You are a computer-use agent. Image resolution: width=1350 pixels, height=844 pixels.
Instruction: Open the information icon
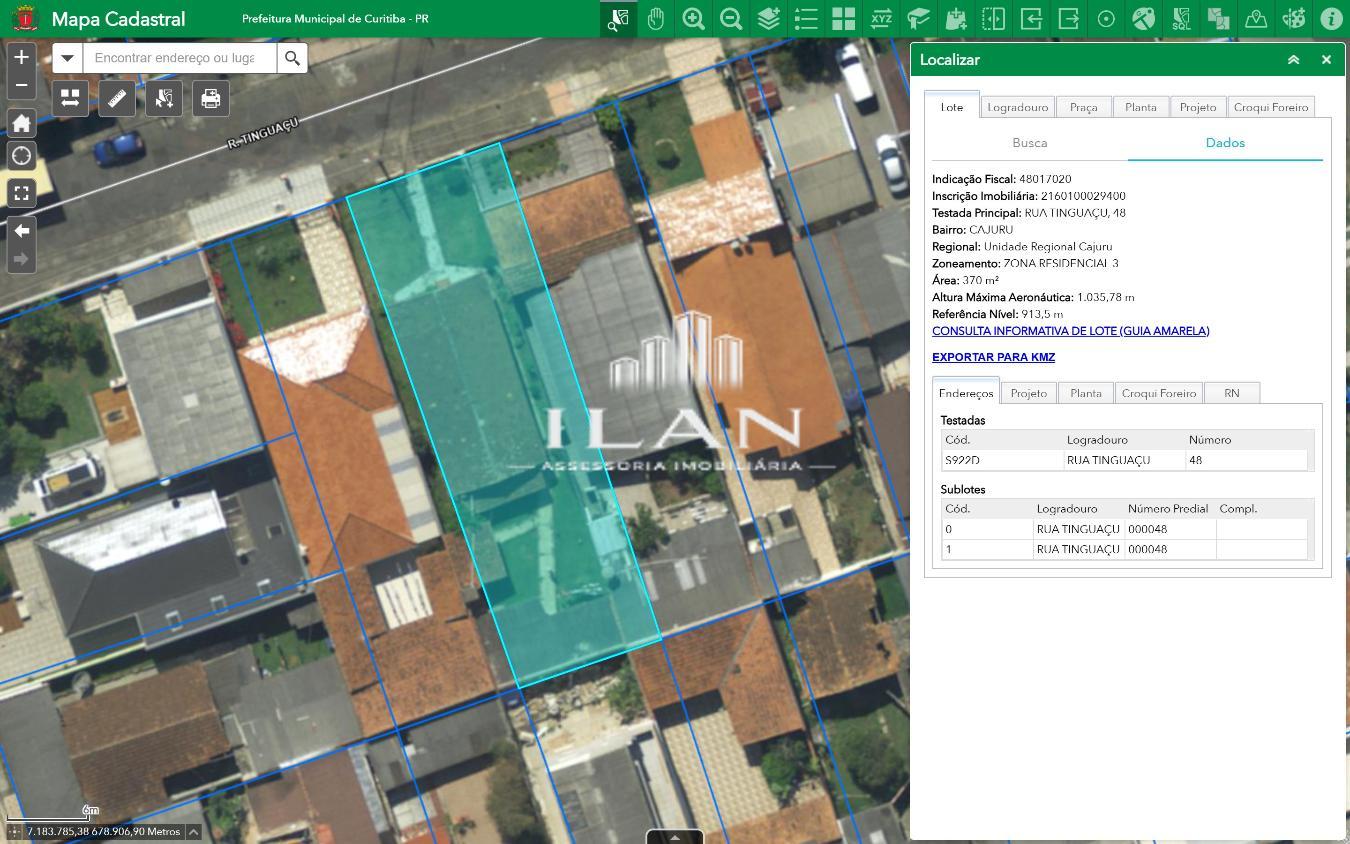[x=1331, y=18]
